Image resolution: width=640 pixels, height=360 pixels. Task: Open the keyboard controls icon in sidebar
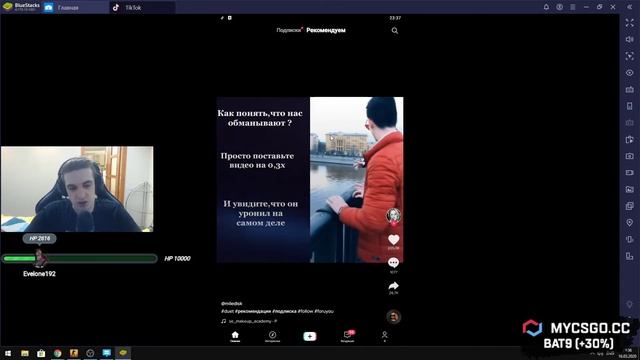click(x=630, y=89)
